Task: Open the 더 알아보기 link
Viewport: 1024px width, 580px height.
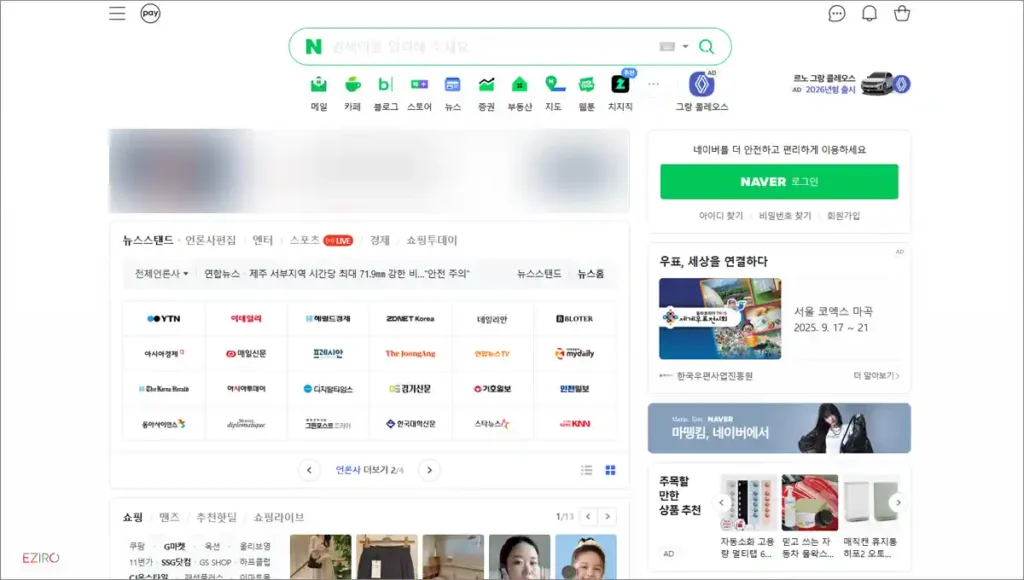Action: point(876,376)
